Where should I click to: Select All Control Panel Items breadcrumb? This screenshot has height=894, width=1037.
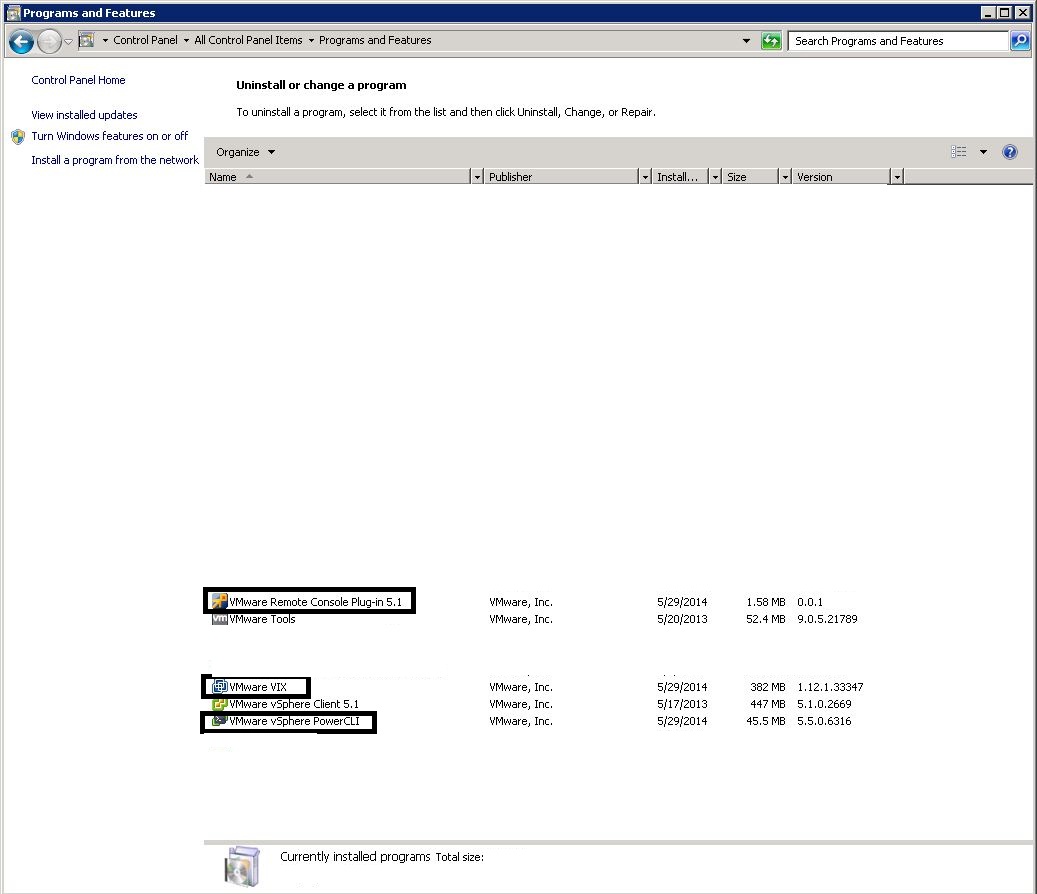pos(248,41)
